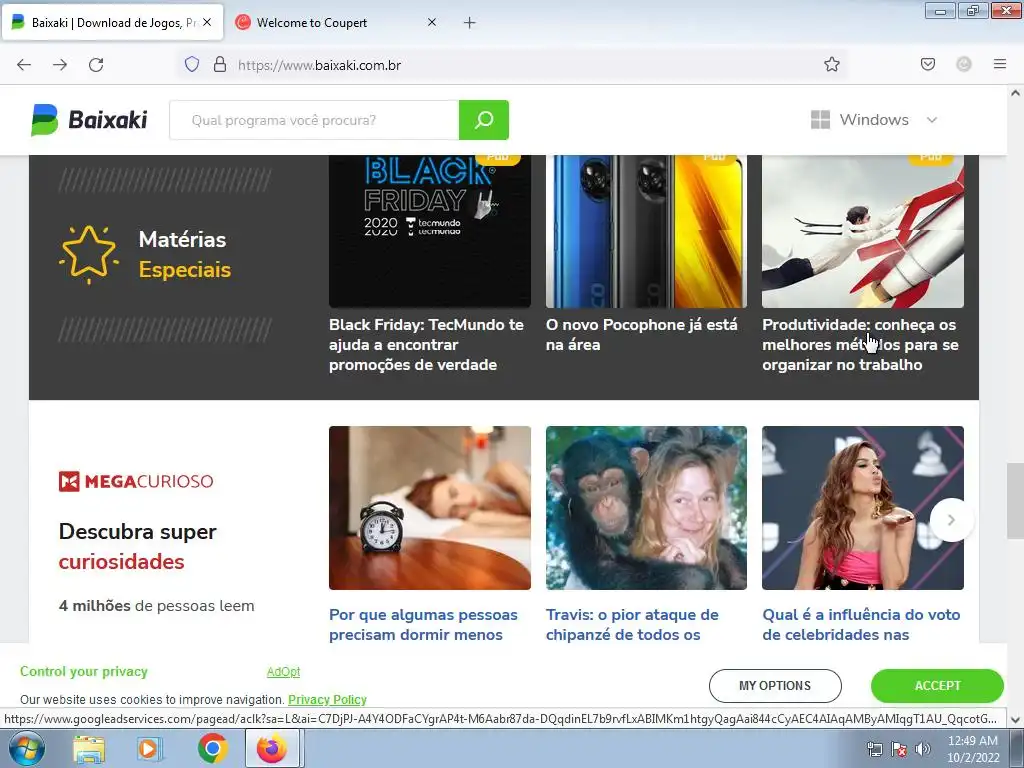Go back using browser back arrow
The width and height of the screenshot is (1024, 768).
pyautogui.click(x=24, y=65)
